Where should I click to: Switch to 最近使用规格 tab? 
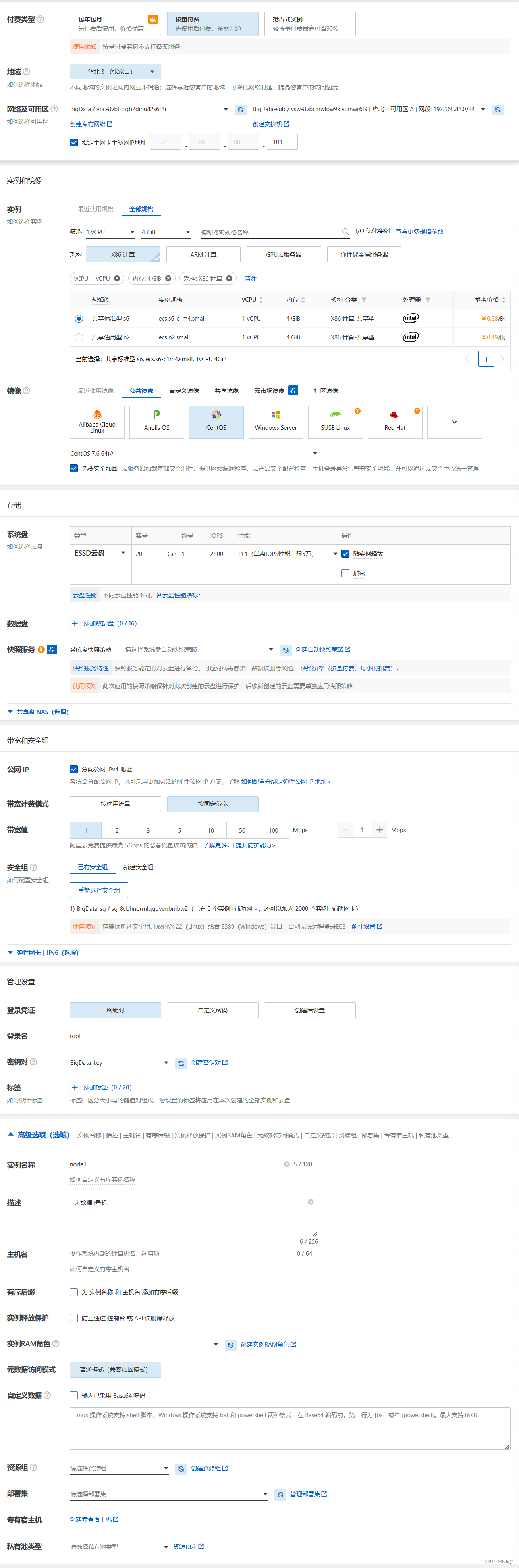point(96,209)
